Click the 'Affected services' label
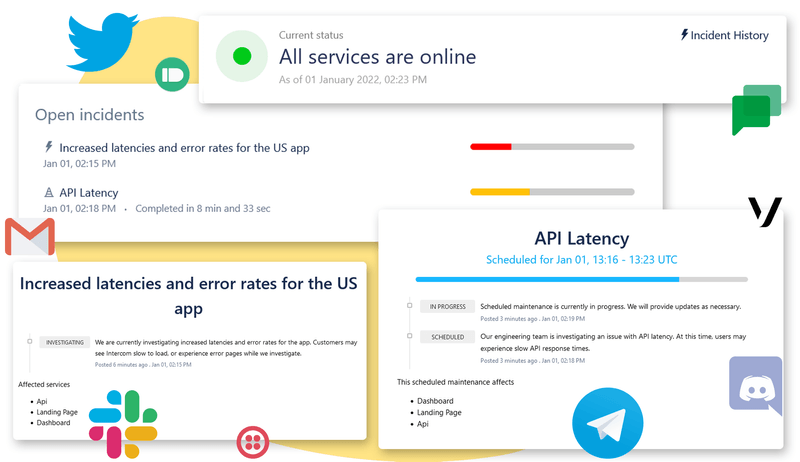This screenshot has width=800, height=462. [x=44, y=384]
